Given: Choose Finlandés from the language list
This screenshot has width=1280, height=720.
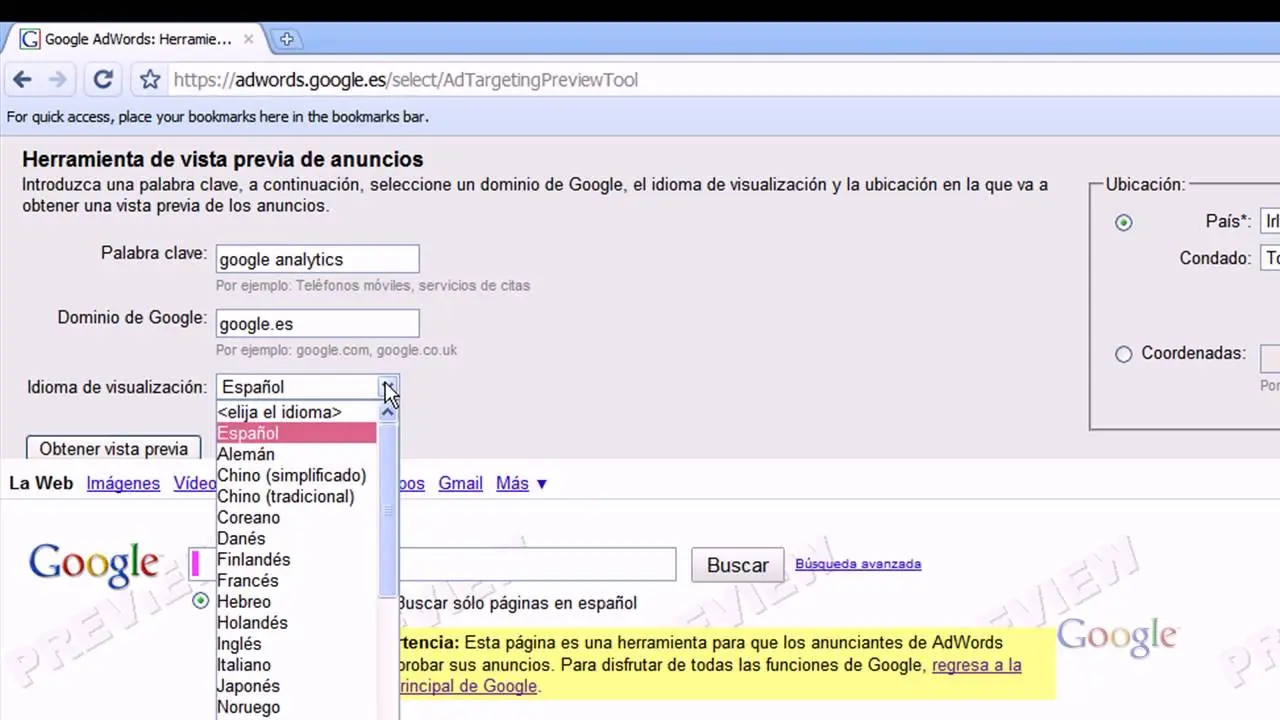Looking at the screenshot, I should click(297, 559).
